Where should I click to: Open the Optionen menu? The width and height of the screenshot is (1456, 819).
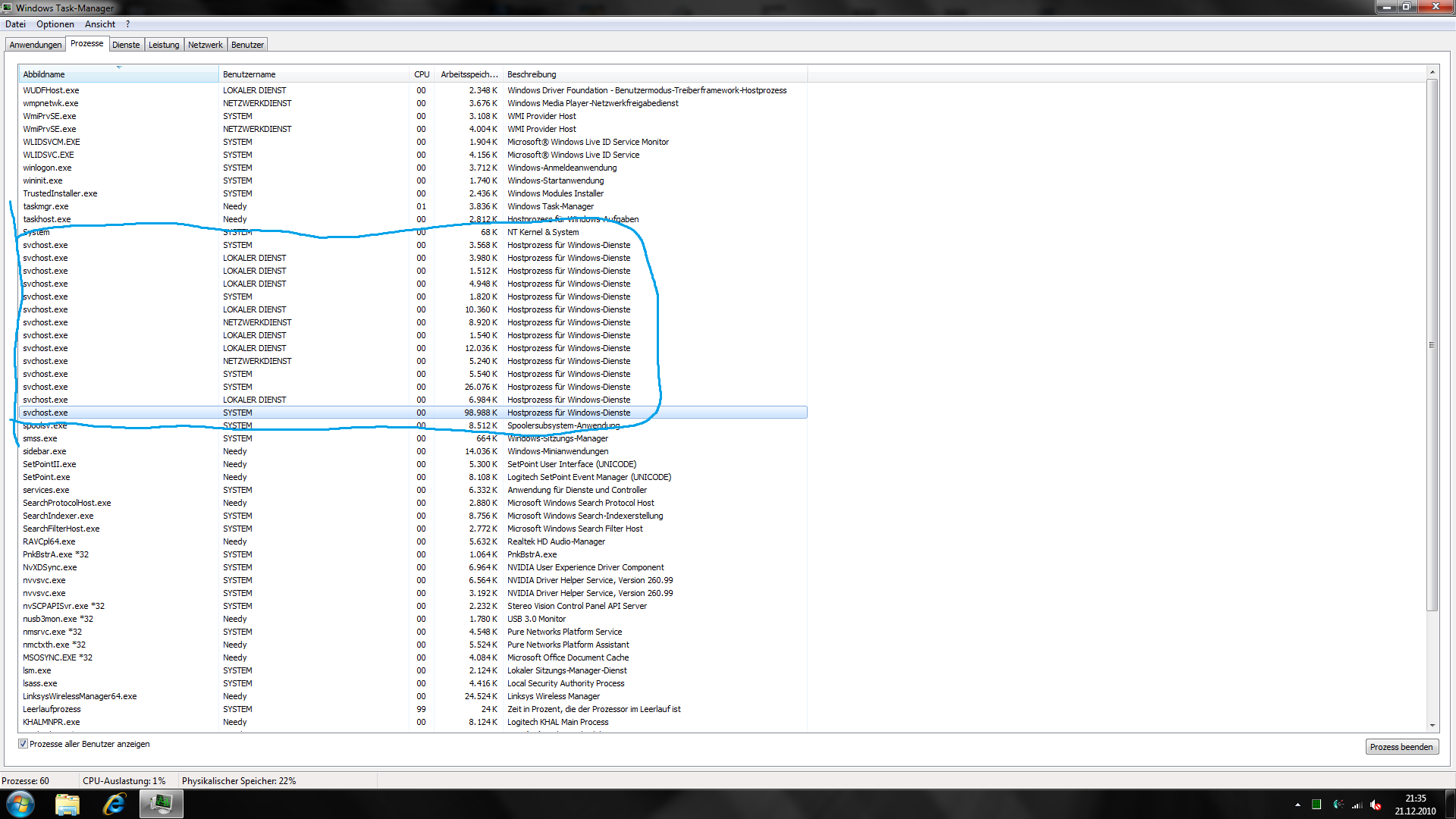pyautogui.click(x=55, y=24)
